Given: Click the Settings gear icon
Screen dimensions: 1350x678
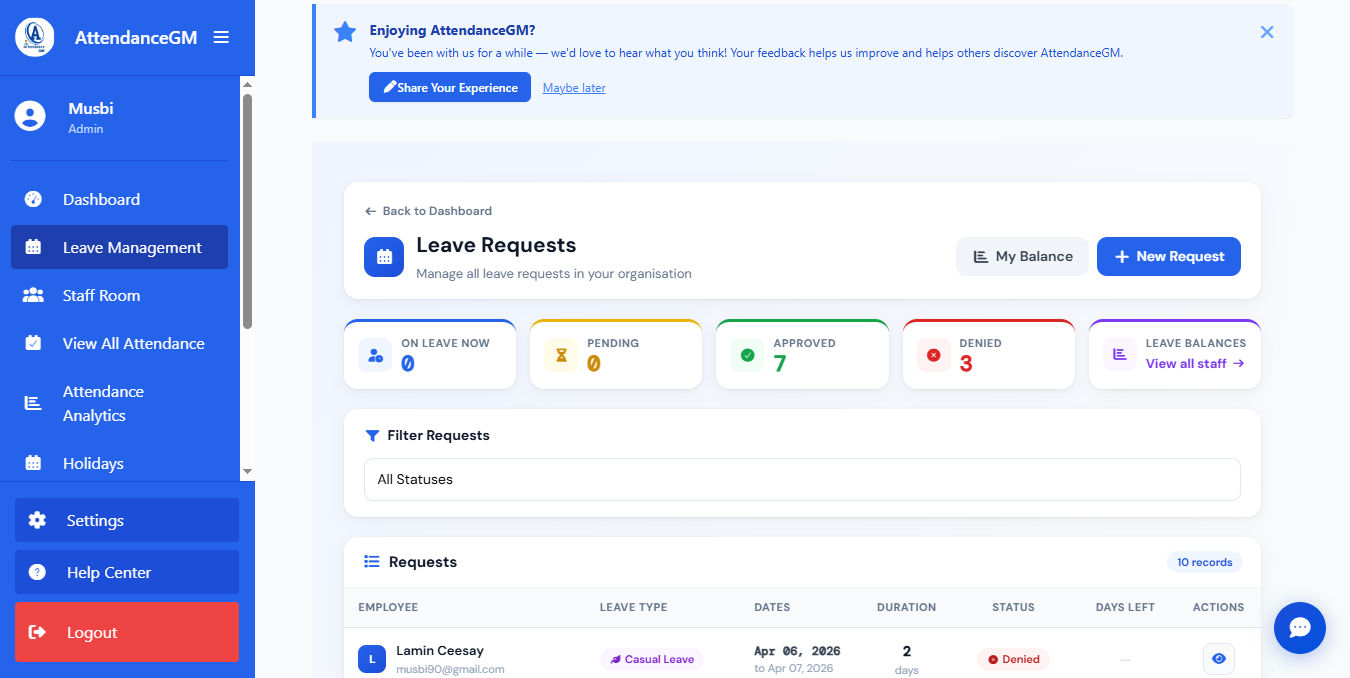Looking at the screenshot, I should pyautogui.click(x=37, y=520).
